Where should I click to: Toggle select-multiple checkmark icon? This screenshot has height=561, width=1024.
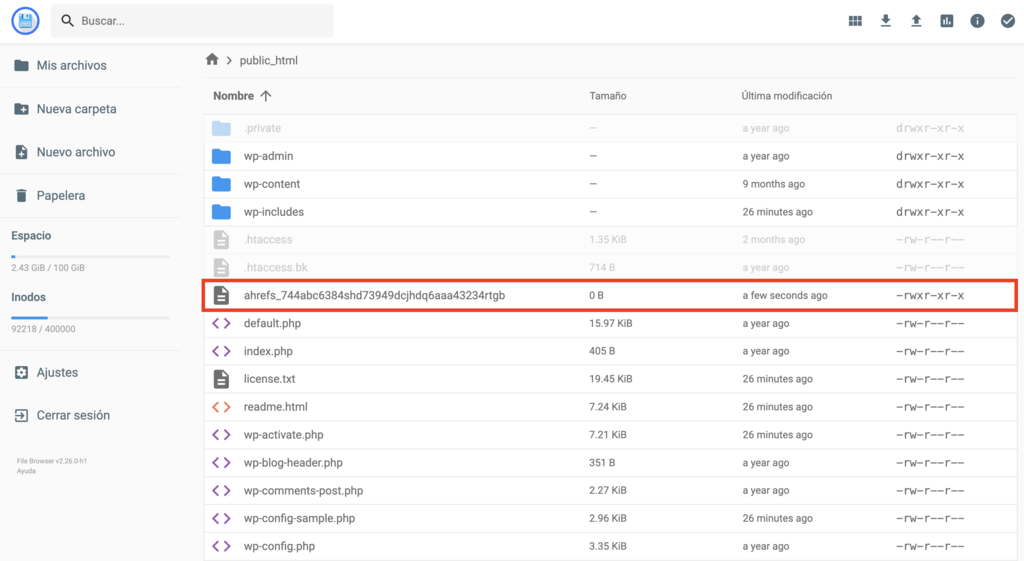1007,21
